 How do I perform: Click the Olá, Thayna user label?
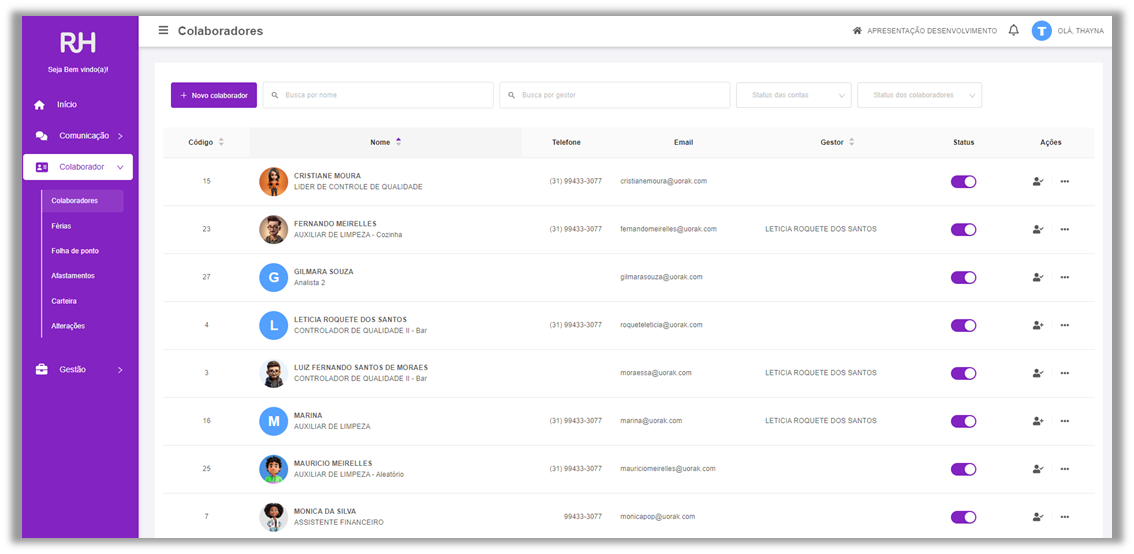(x=1080, y=31)
